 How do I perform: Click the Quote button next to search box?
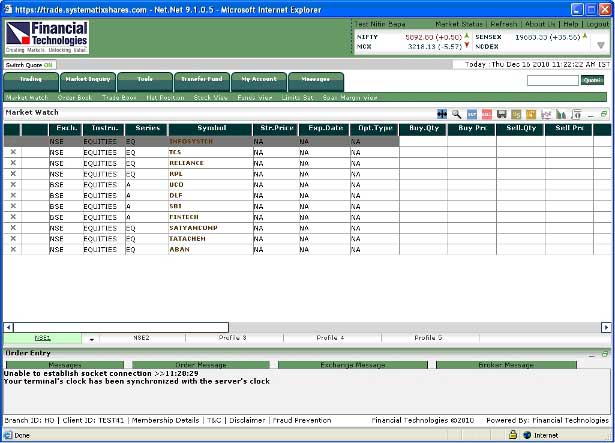tap(592, 80)
